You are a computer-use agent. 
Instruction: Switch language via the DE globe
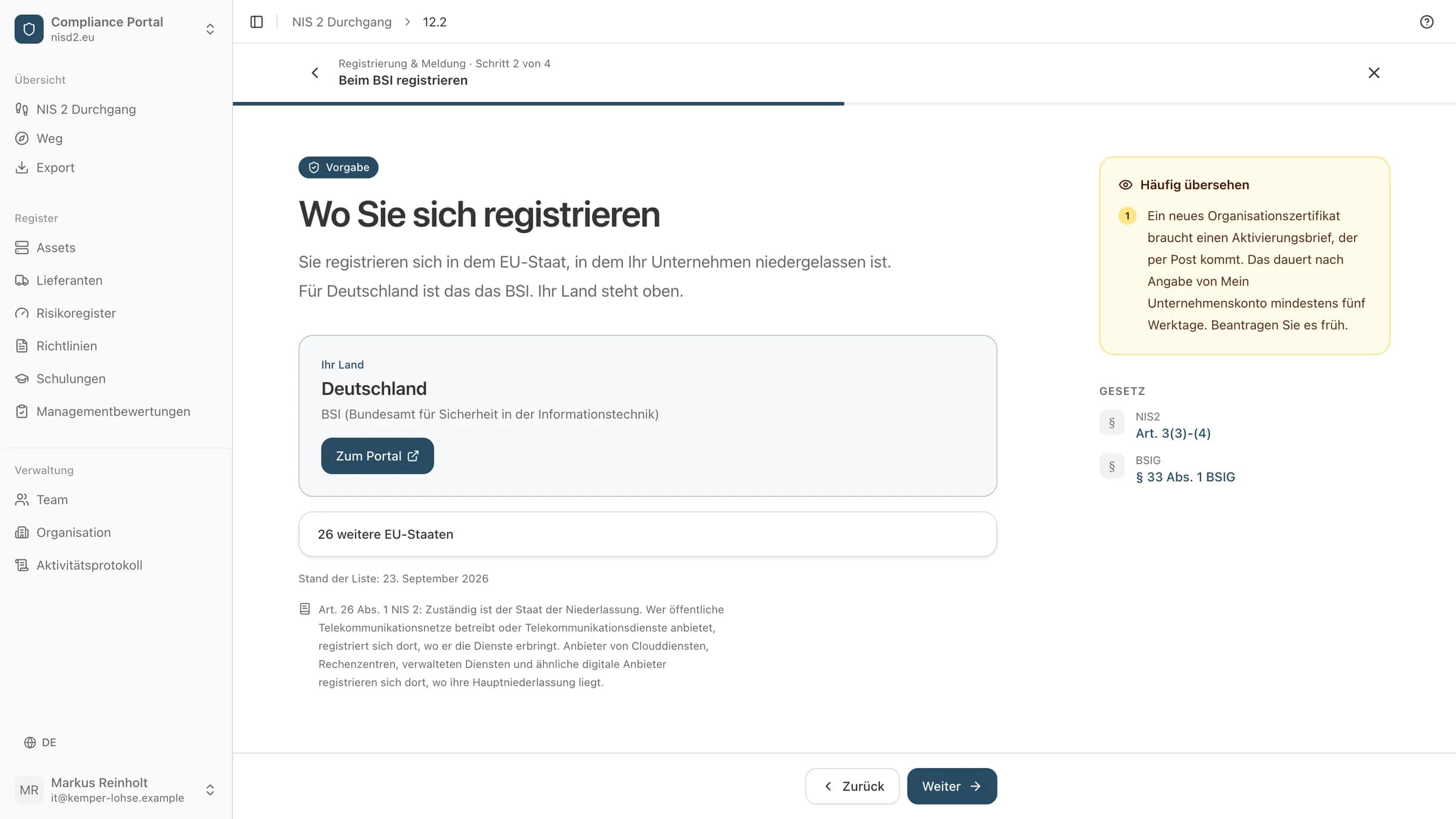[x=40, y=743]
